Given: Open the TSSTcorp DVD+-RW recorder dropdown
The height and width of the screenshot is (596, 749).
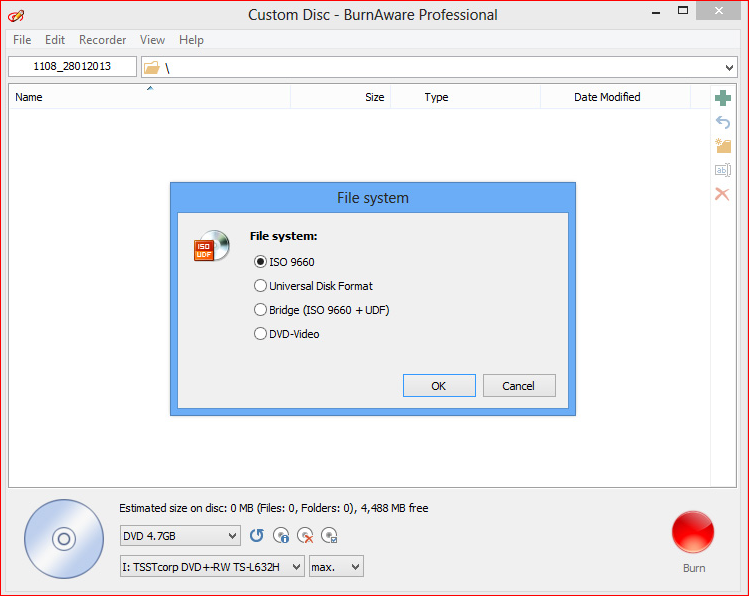Looking at the screenshot, I should click(x=212, y=567).
